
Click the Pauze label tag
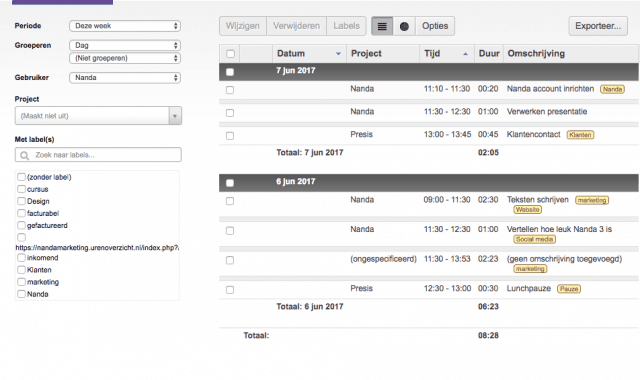pyautogui.click(x=569, y=289)
